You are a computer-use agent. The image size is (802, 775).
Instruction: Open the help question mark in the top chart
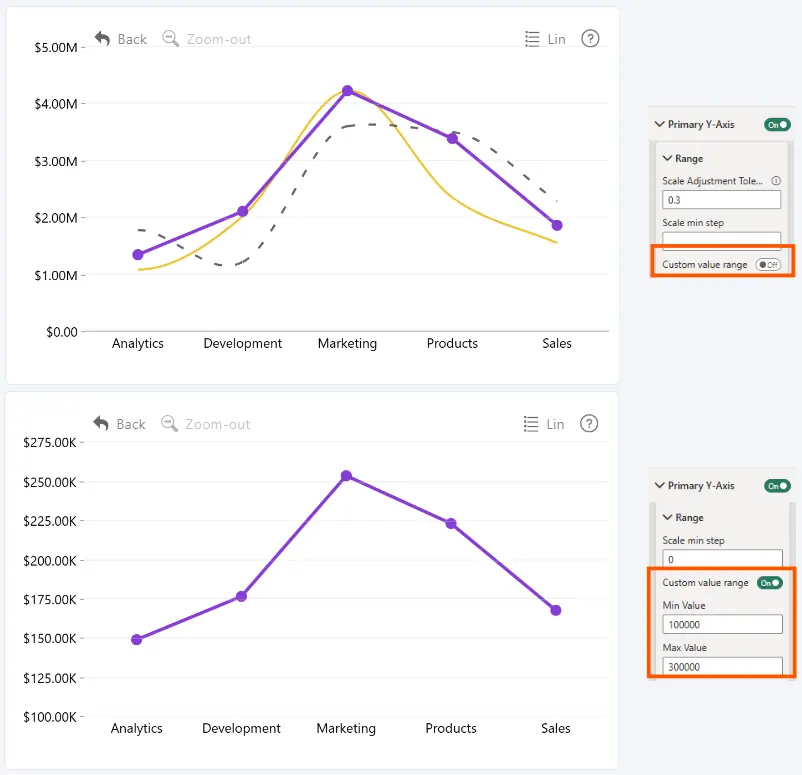pos(590,38)
